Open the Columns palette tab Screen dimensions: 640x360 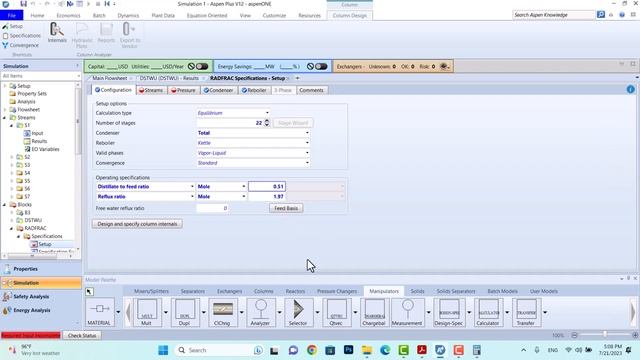(x=264, y=291)
